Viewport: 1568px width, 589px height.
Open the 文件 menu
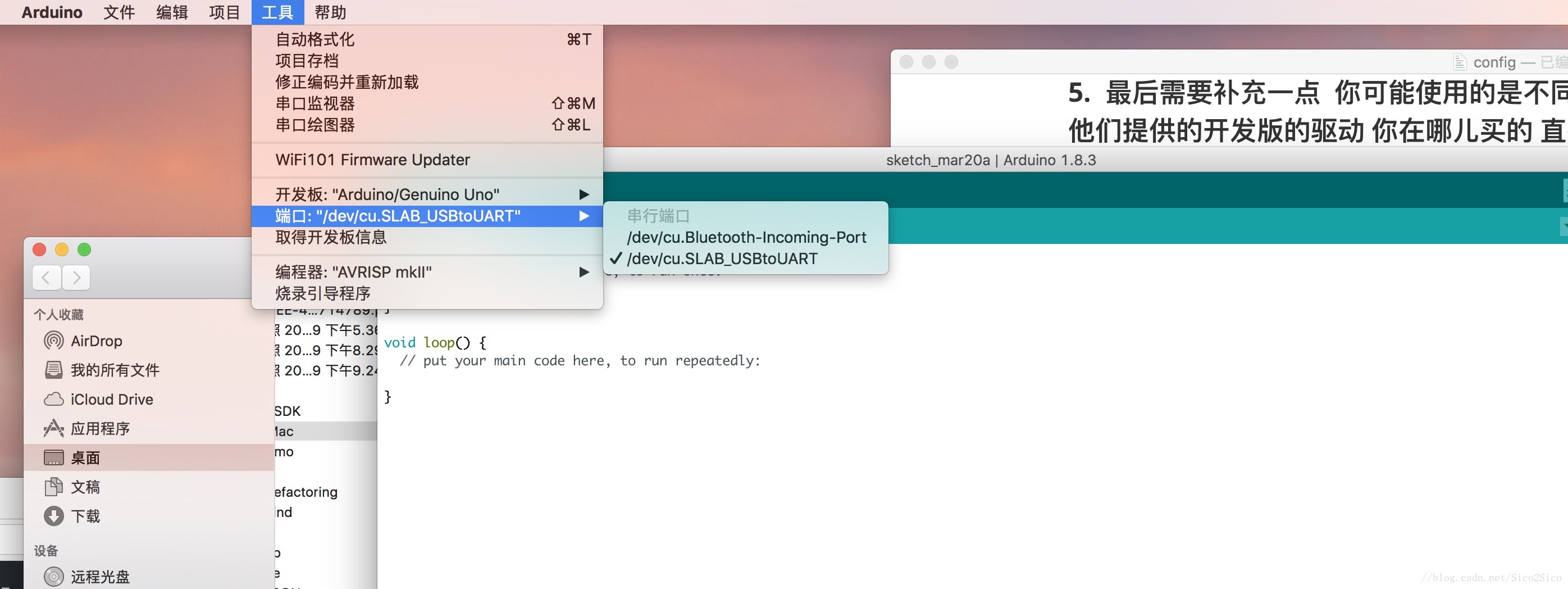point(118,12)
